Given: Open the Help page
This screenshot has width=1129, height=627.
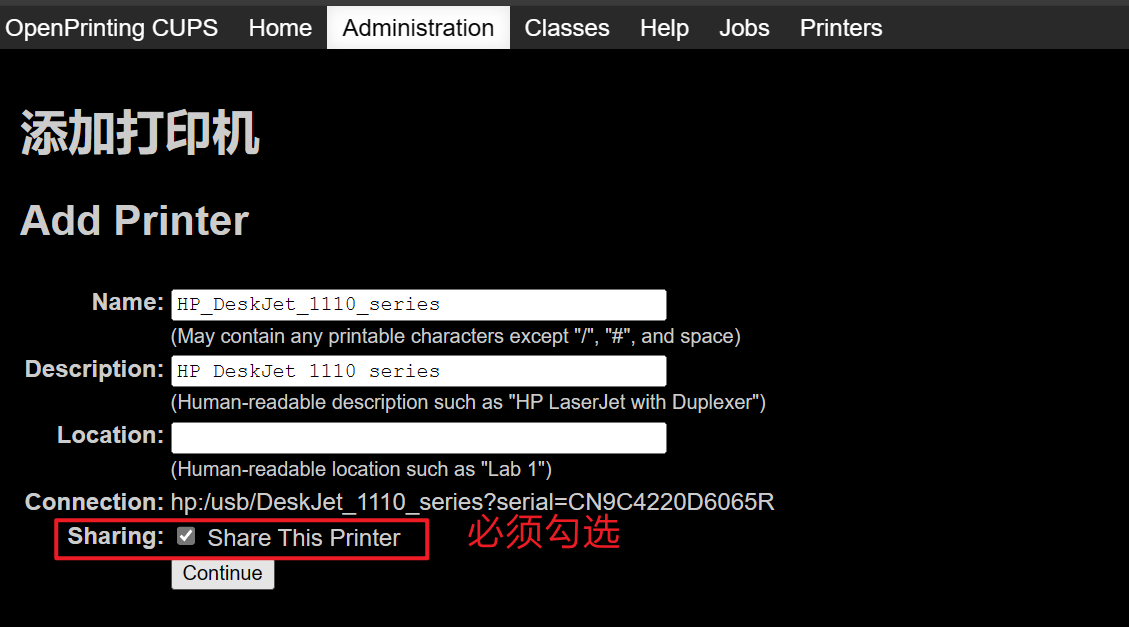Looking at the screenshot, I should (664, 28).
